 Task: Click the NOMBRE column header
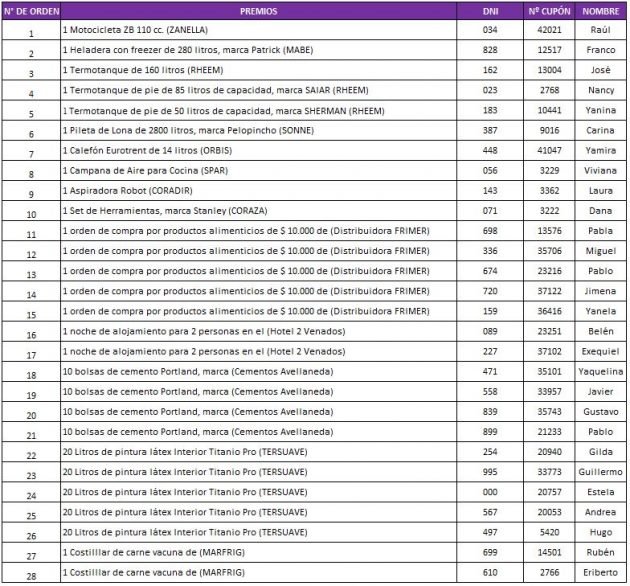601,11
